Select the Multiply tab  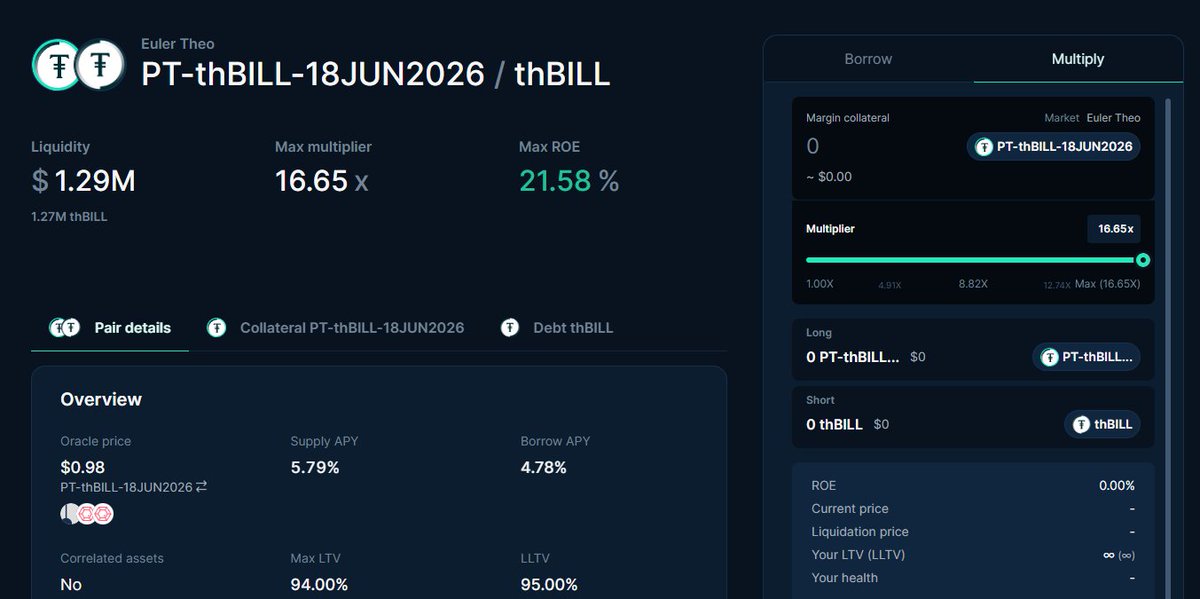(1078, 59)
